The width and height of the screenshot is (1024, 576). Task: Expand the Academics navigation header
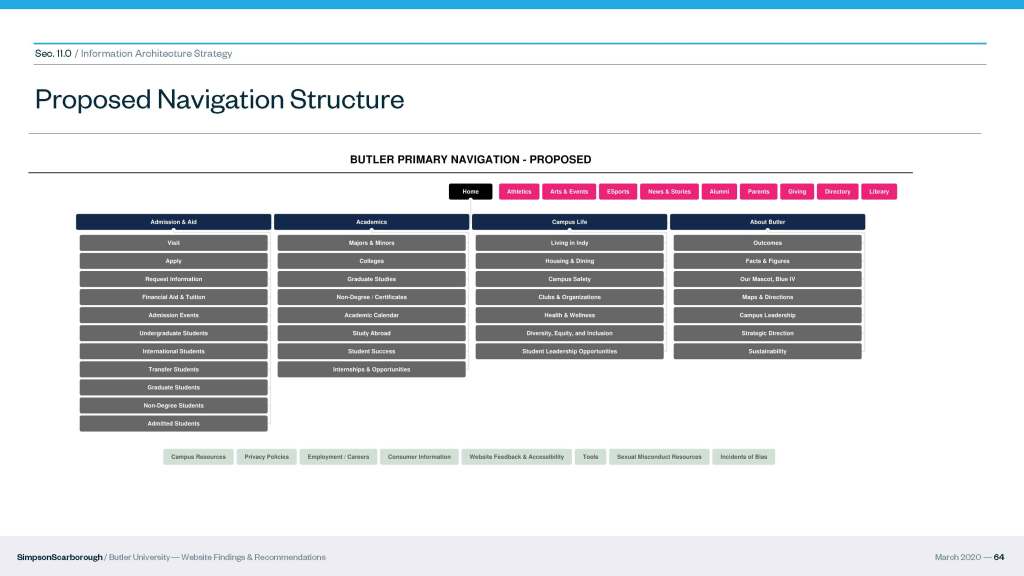[x=371, y=222]
